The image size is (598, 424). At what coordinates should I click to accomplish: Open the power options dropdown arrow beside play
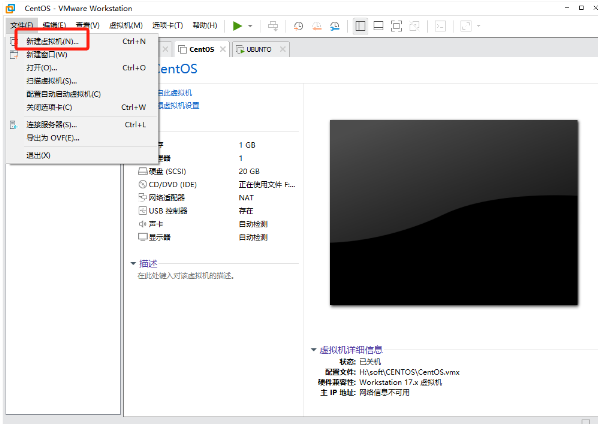pos(250,26)
